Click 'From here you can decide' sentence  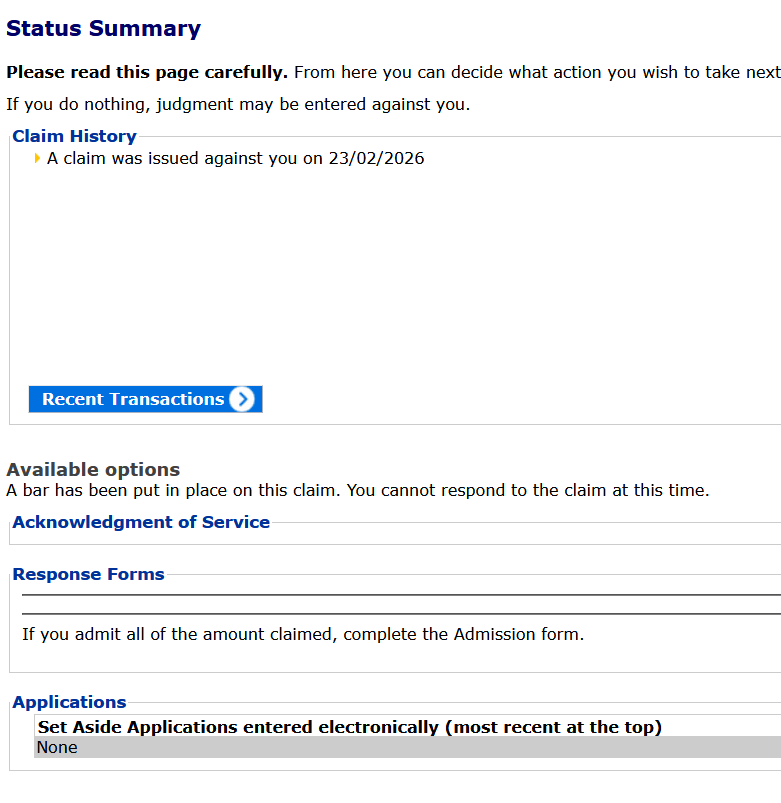pos(537,72)
